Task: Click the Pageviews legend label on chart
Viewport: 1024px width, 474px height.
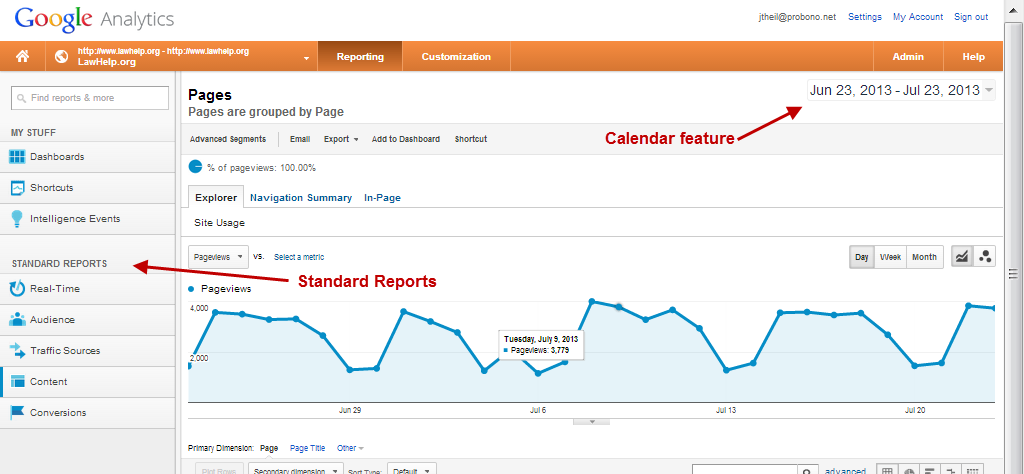Action: pyautogui.click(x=226, y=288)
